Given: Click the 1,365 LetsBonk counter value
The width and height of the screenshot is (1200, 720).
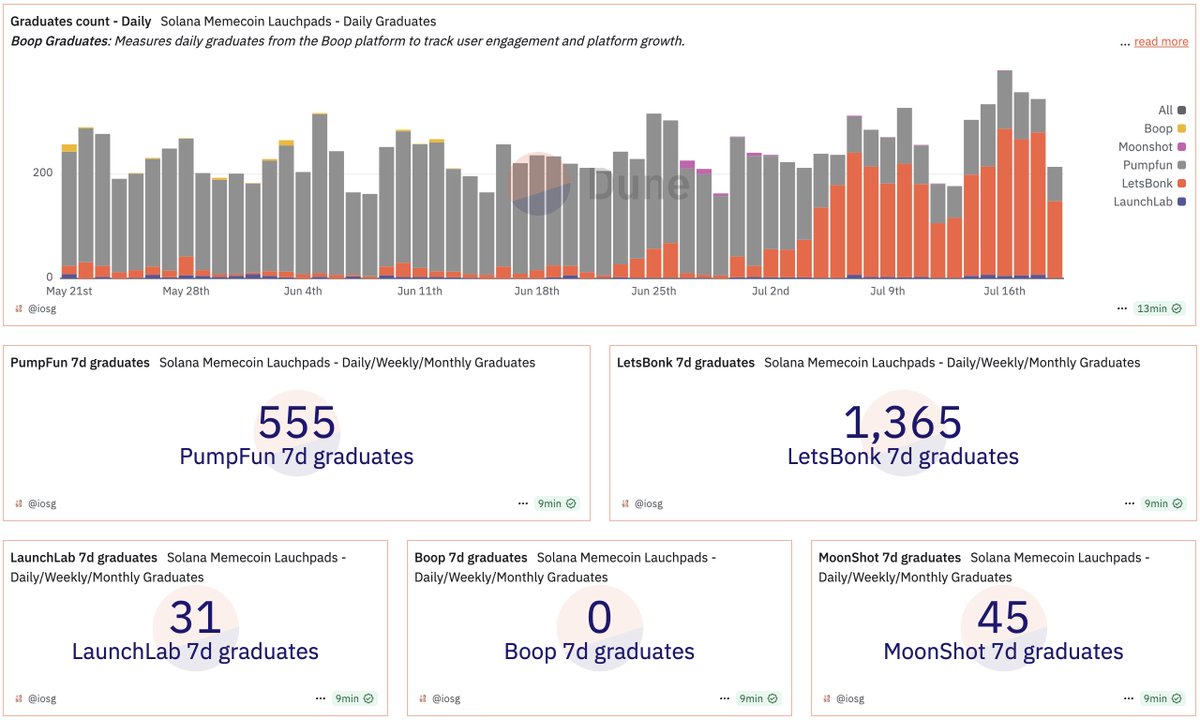Looking at the screenshot, I should pyautogui.click(x=903, y=423).
